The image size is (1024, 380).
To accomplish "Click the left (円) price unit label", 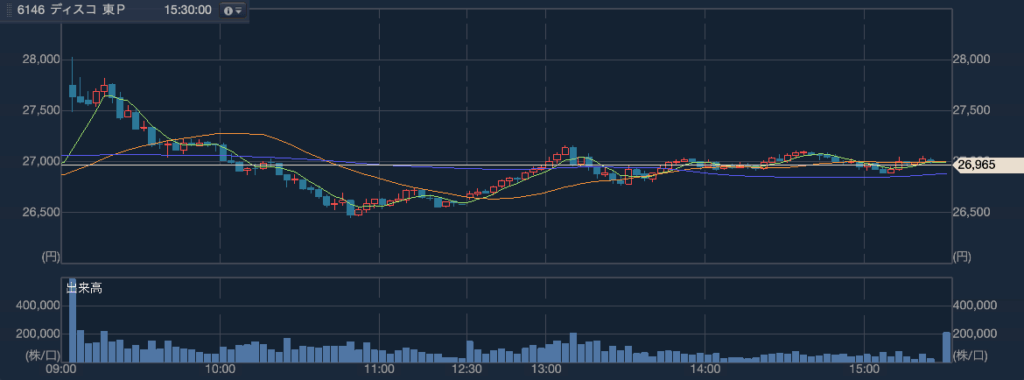I will (51, 256).
